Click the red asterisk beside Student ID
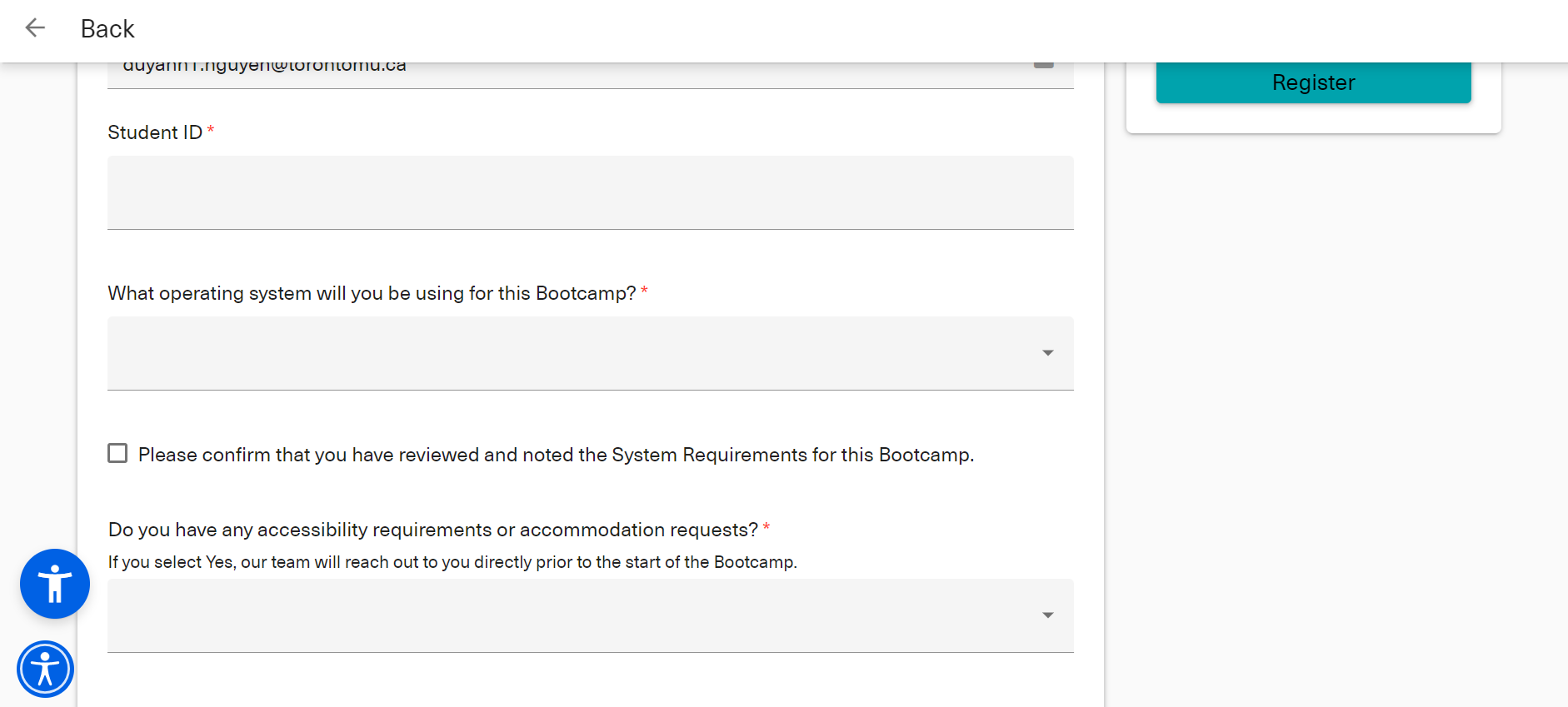The image size is (1568, 707). [x=211, y=130]
